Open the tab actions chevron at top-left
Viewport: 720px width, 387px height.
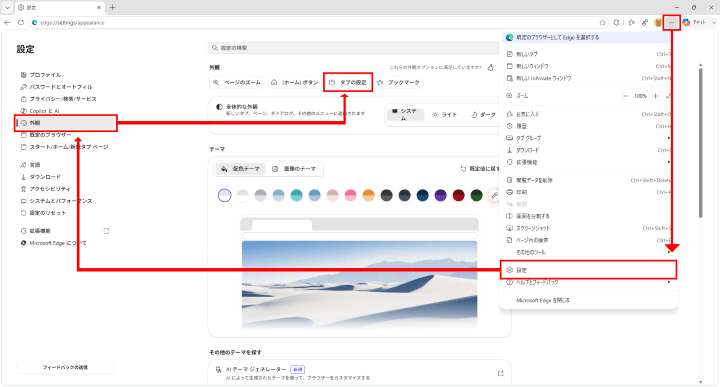click(7, 7)
